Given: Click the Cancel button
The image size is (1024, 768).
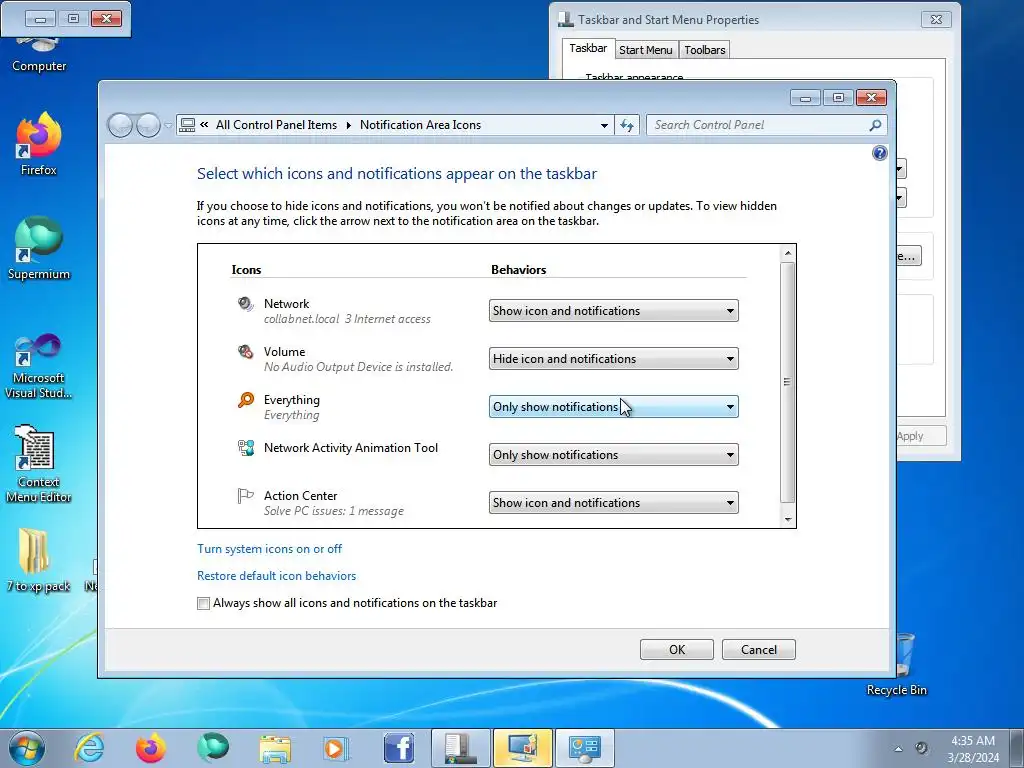Looking at the screenshot, I should coord(759,650).
